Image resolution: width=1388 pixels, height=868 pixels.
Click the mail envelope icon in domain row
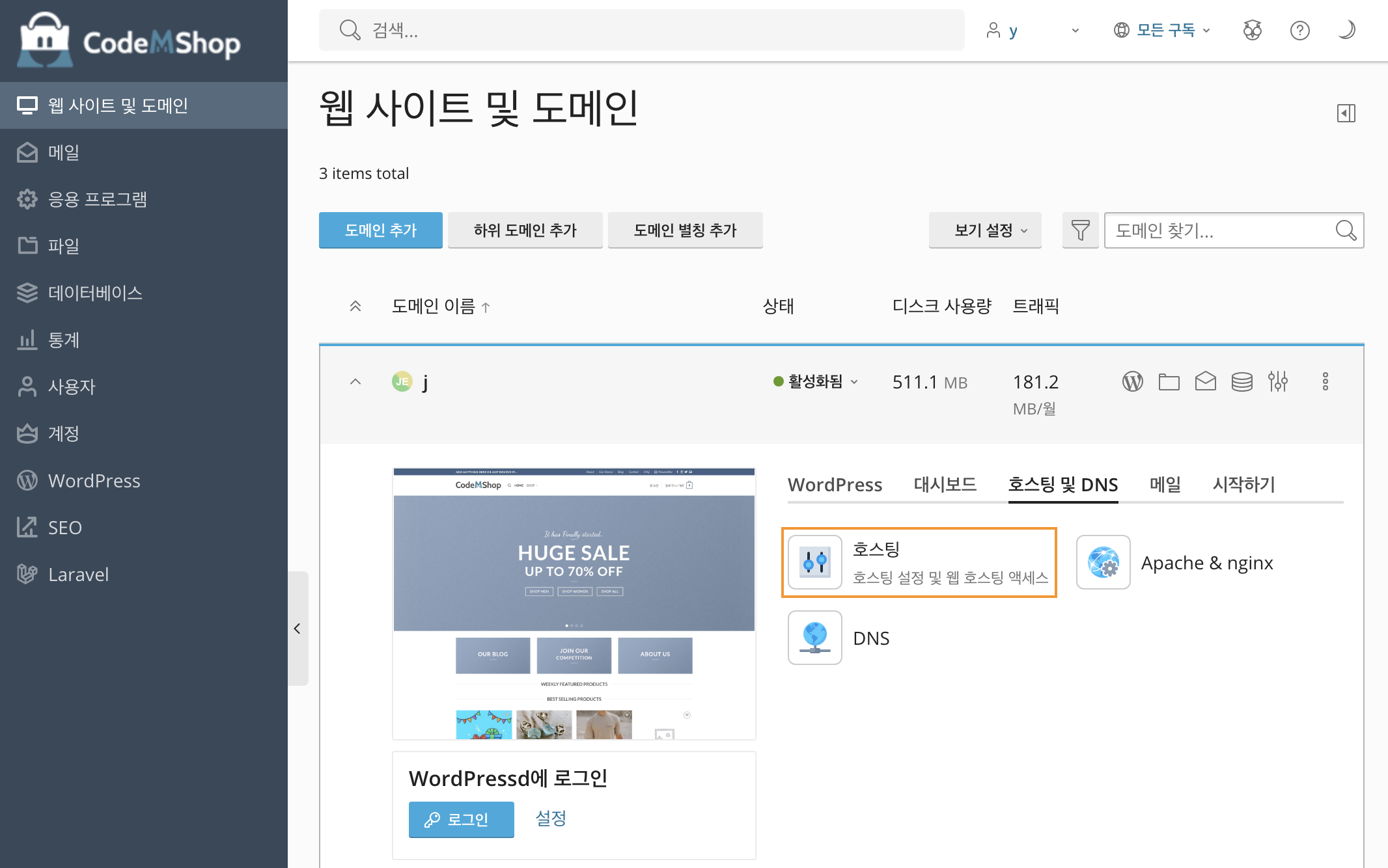pyautogui.click(x=1205, y=381)
